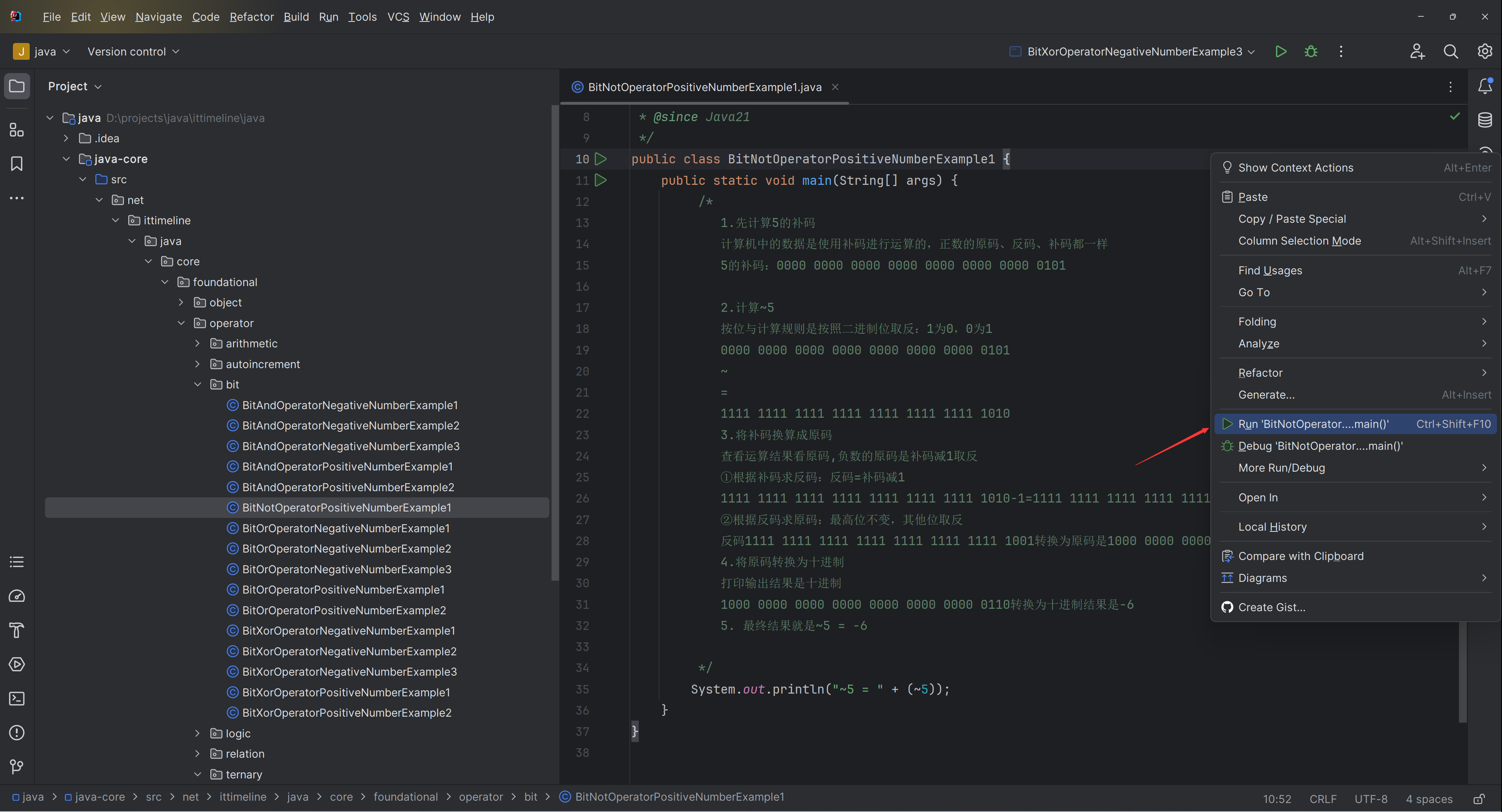Open the Profiler tool window
1502x812 pixels.
[17, 596]
